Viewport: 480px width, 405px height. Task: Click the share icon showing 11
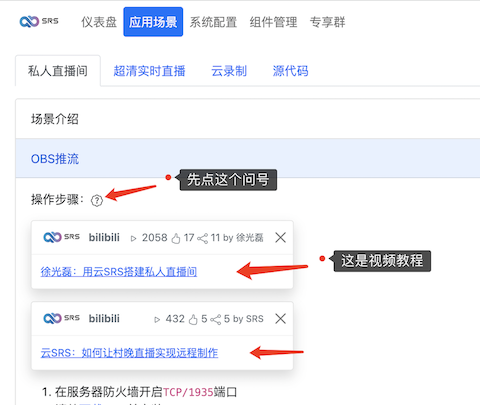(x=202, y=238)
